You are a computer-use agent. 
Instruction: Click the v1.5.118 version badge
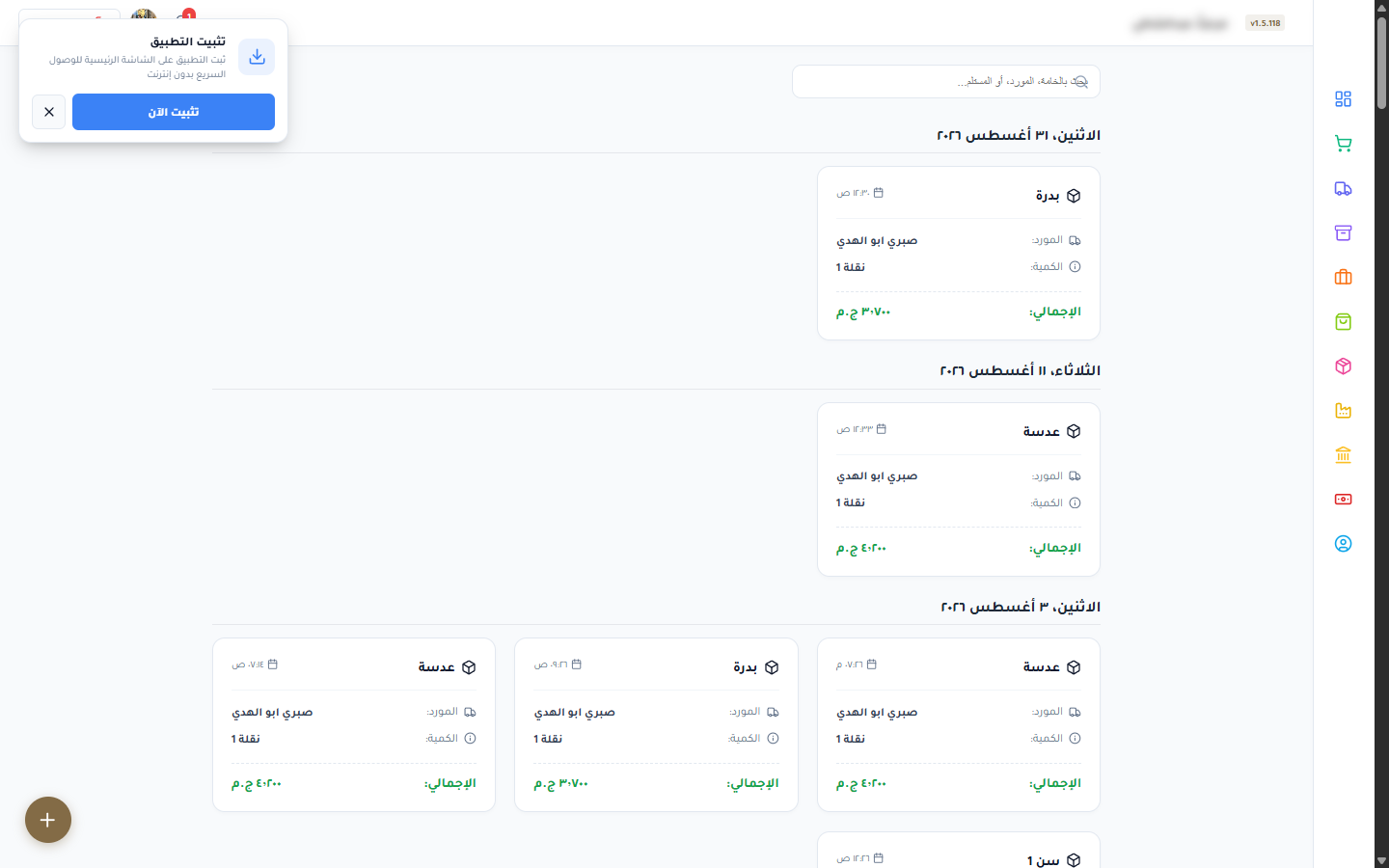tap(1266, 23)
